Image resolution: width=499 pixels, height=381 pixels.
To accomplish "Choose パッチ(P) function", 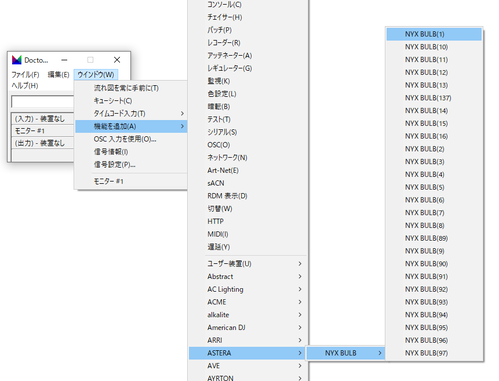I will point(248,30).
